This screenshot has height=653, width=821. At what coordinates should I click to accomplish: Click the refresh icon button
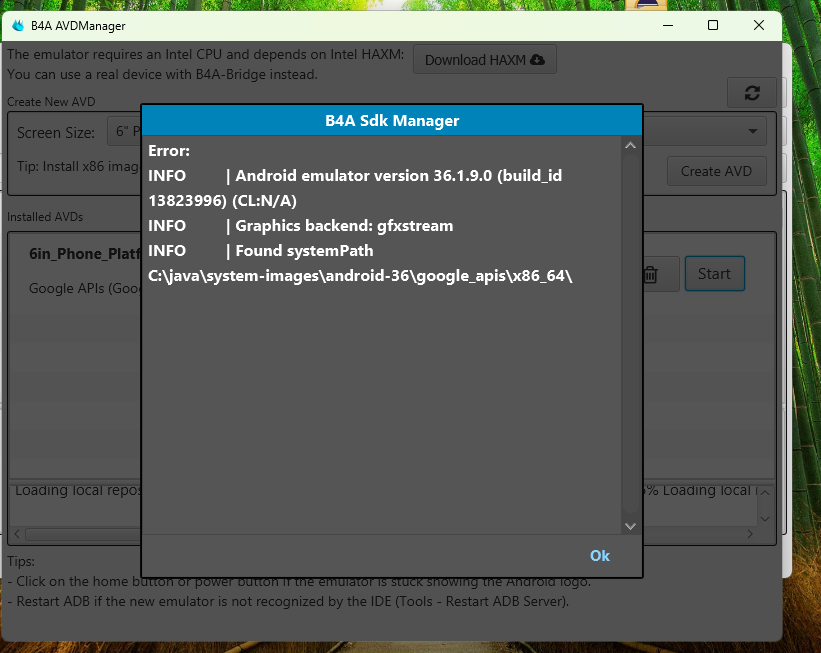click(x=752, y=93)
